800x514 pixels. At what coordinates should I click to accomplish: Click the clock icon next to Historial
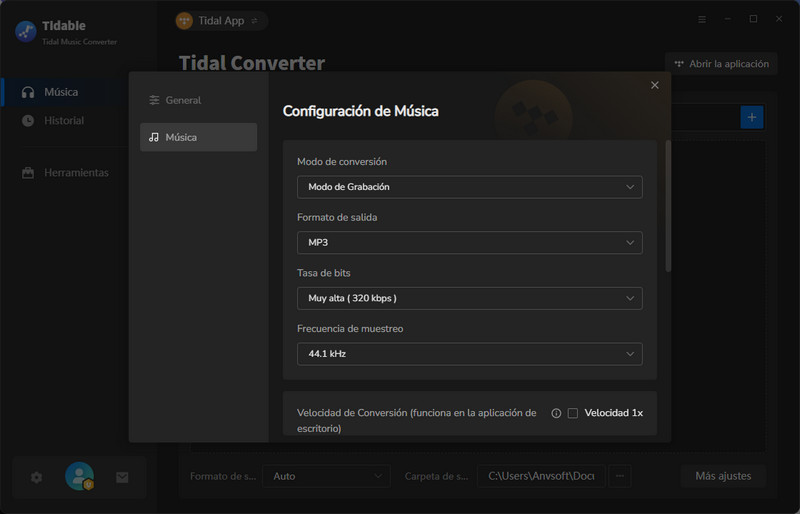(x=28, y=120)
